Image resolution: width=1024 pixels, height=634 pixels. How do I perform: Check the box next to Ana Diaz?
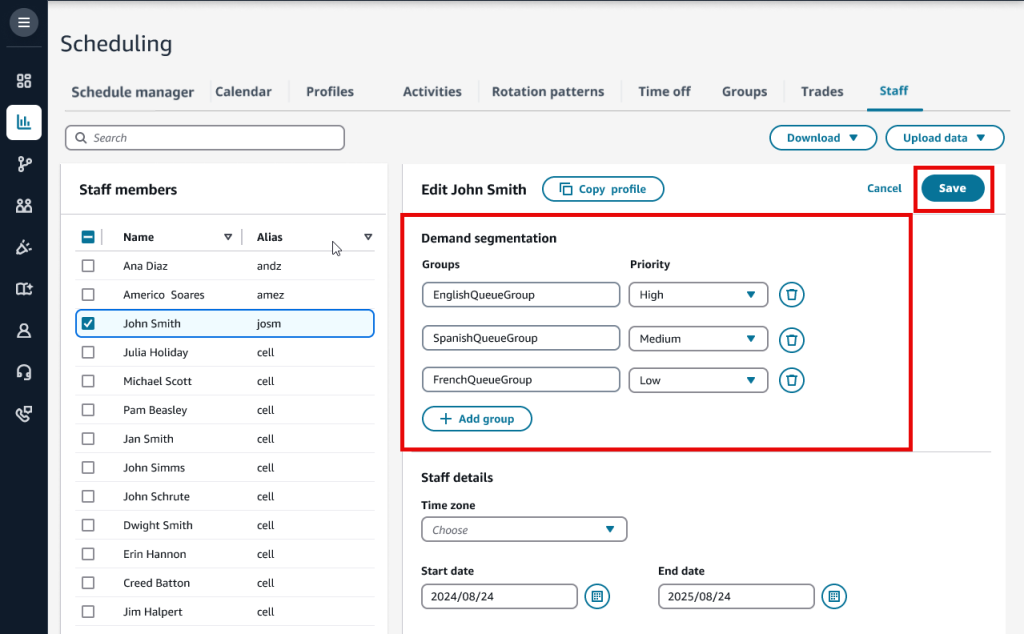pyautogui.click(x=88, y=266)
